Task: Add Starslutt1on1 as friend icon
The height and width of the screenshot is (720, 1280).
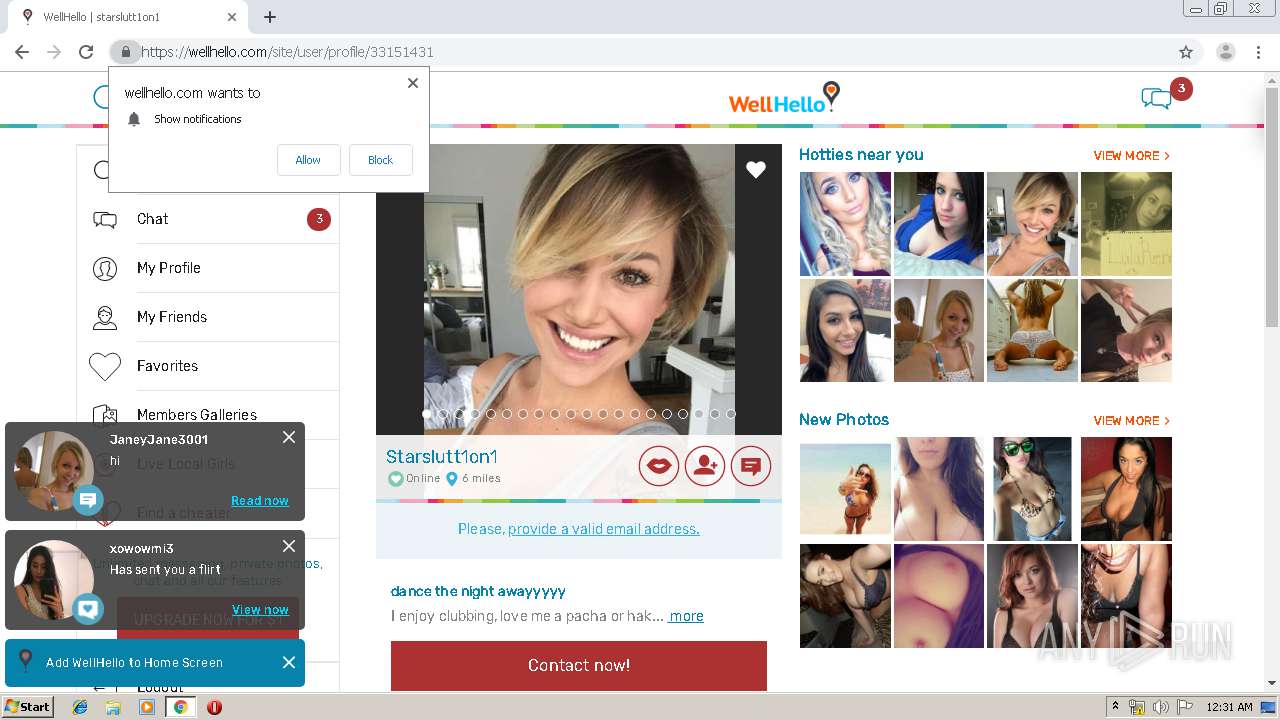Action: coord(705,465)
